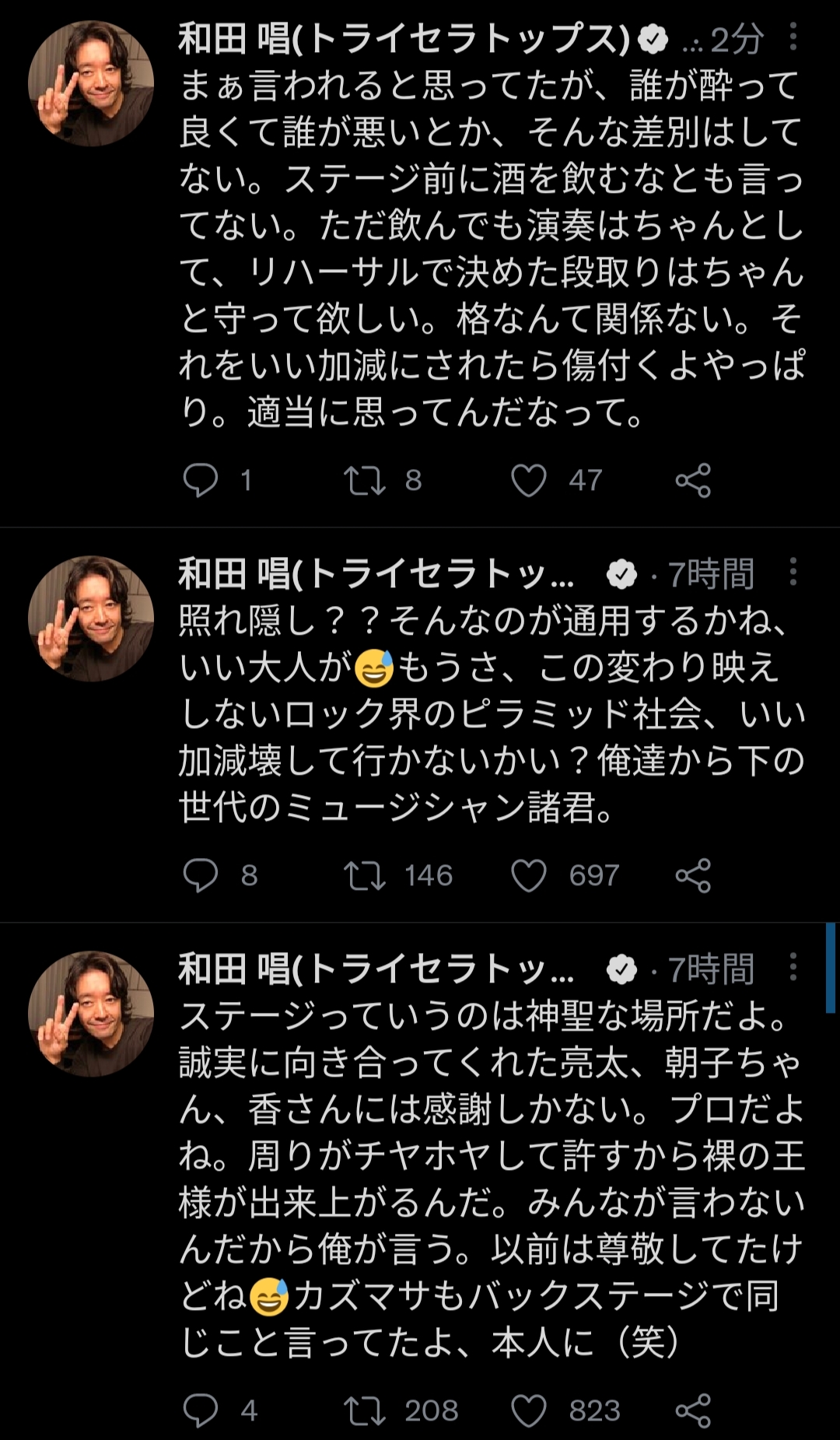Open the profile picture on the third tweet
This screenshot has width=840, height=1440.
(91, 1014)
